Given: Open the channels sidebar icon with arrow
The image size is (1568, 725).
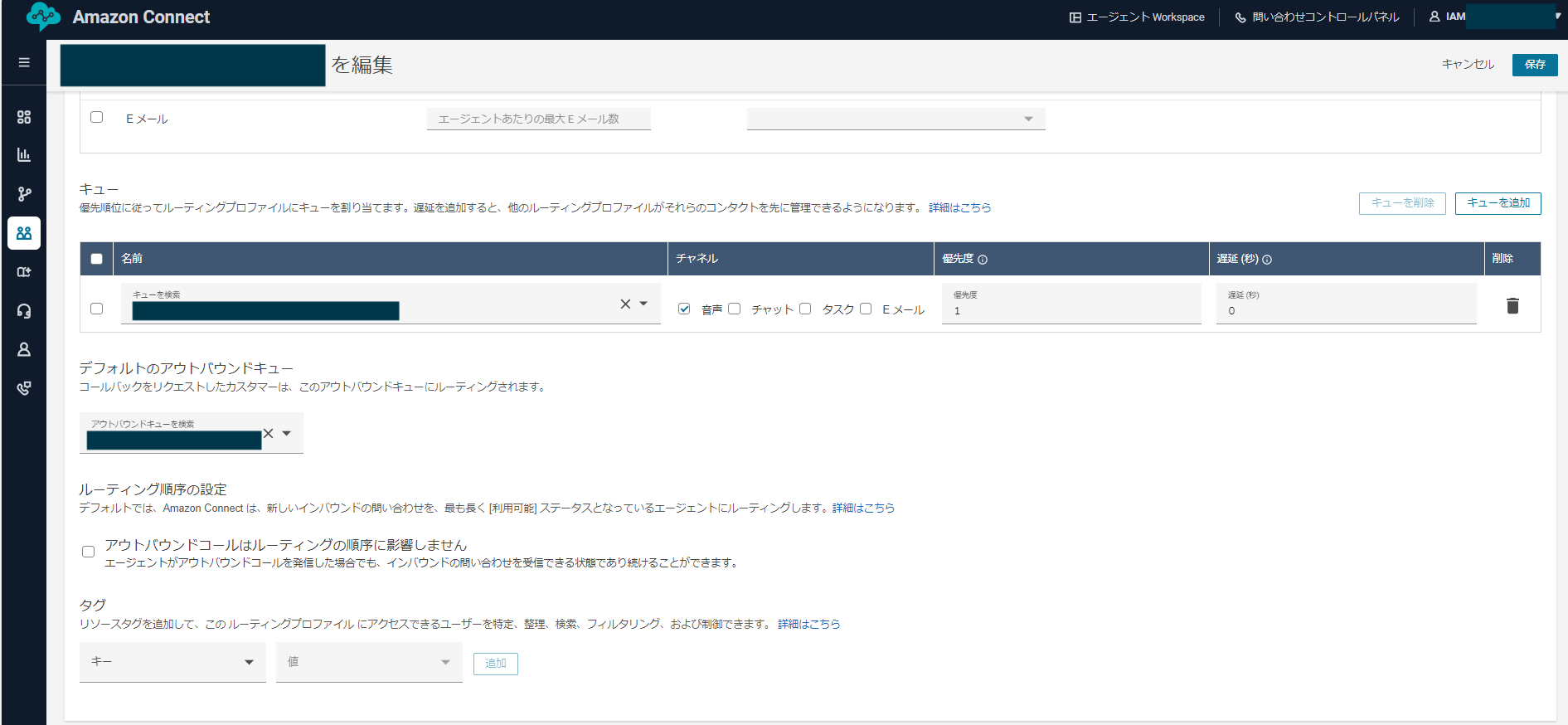Looking at the screenshot, I should tap(24, 272).
